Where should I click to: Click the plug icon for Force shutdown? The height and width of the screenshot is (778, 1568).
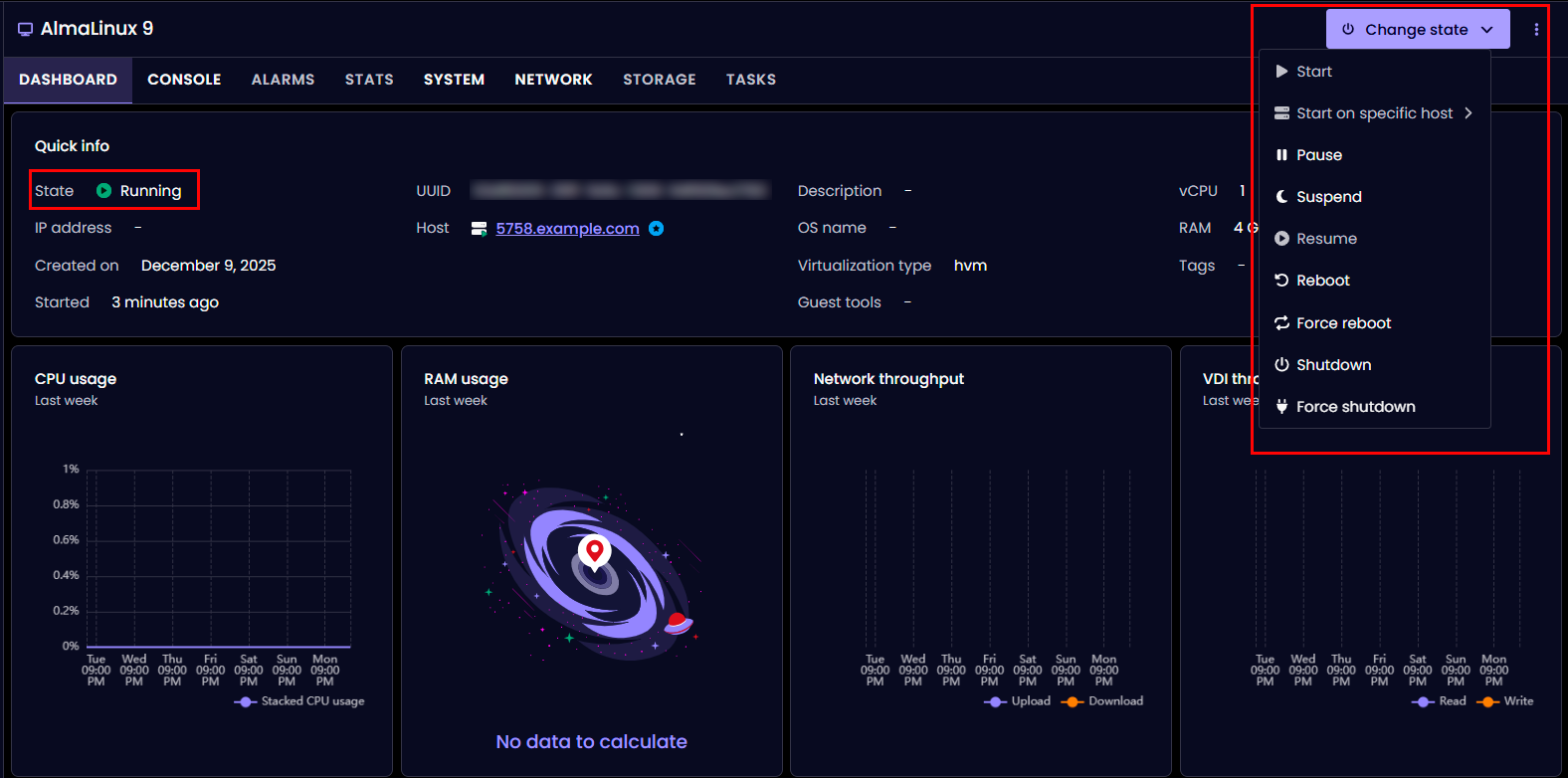(1281, 407)
